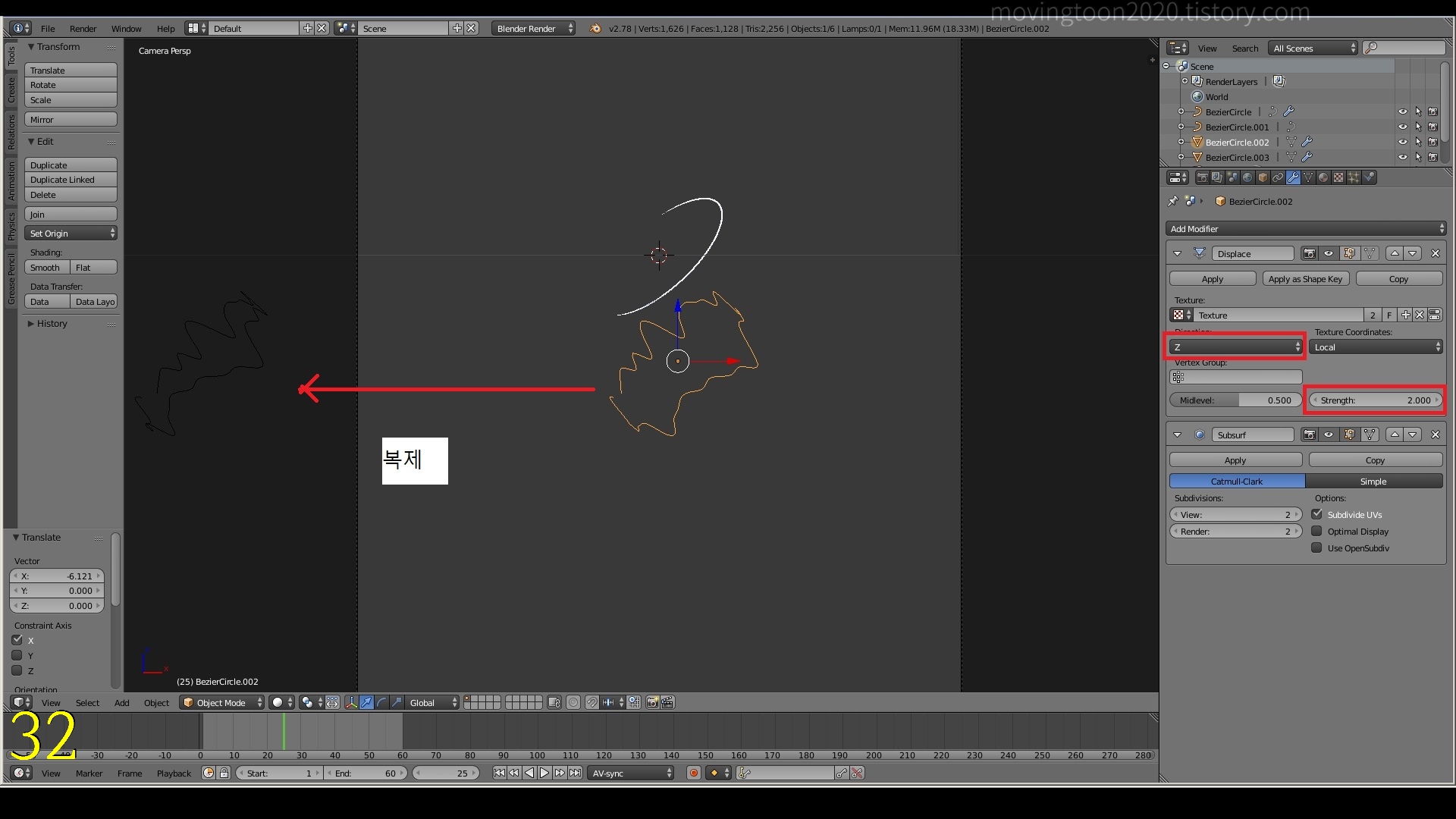Open the Object Mode selector

click(222, 702)
